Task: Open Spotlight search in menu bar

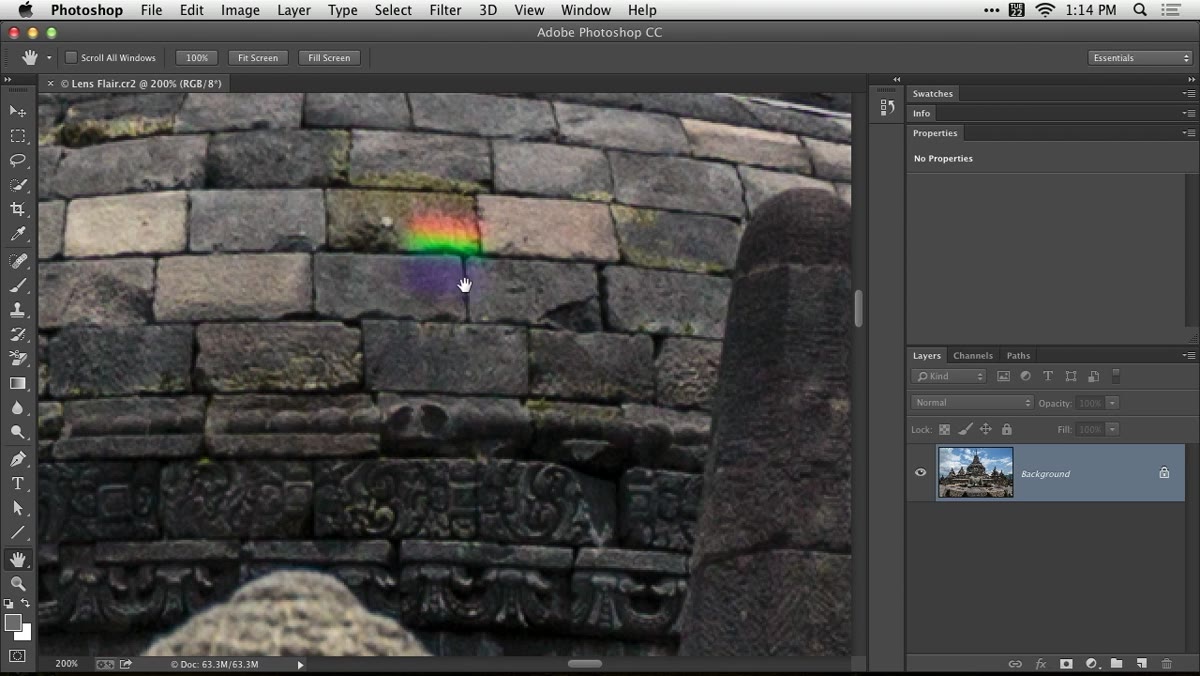Action: (x=1140, y=10)
